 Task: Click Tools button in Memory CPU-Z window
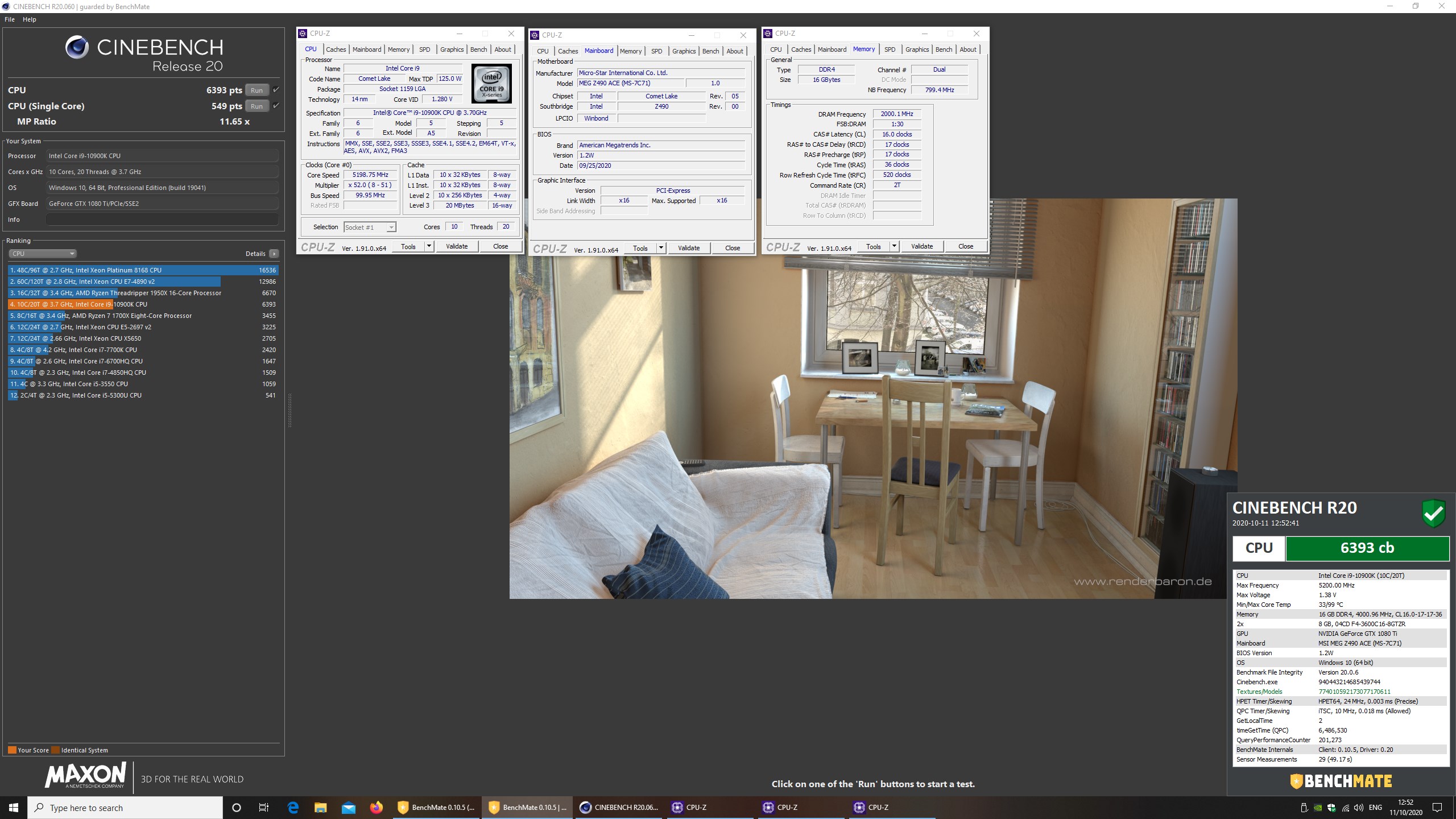coord(874,246)
